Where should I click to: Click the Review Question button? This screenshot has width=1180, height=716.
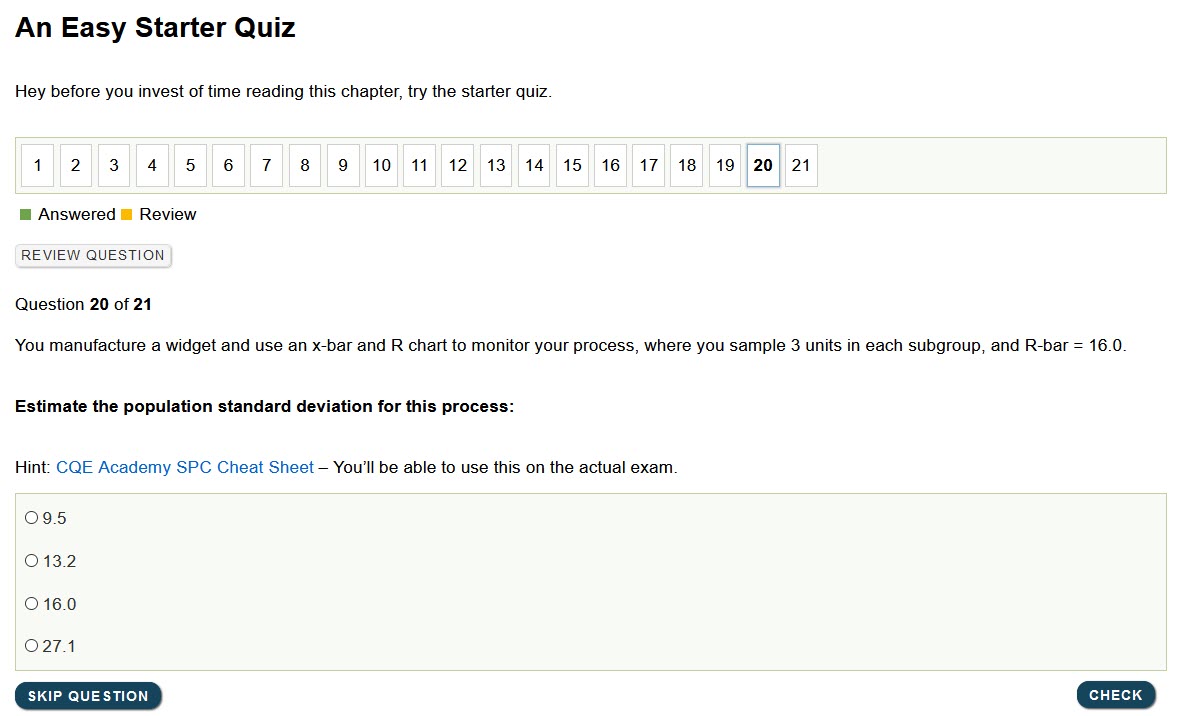tap(93, 255)
